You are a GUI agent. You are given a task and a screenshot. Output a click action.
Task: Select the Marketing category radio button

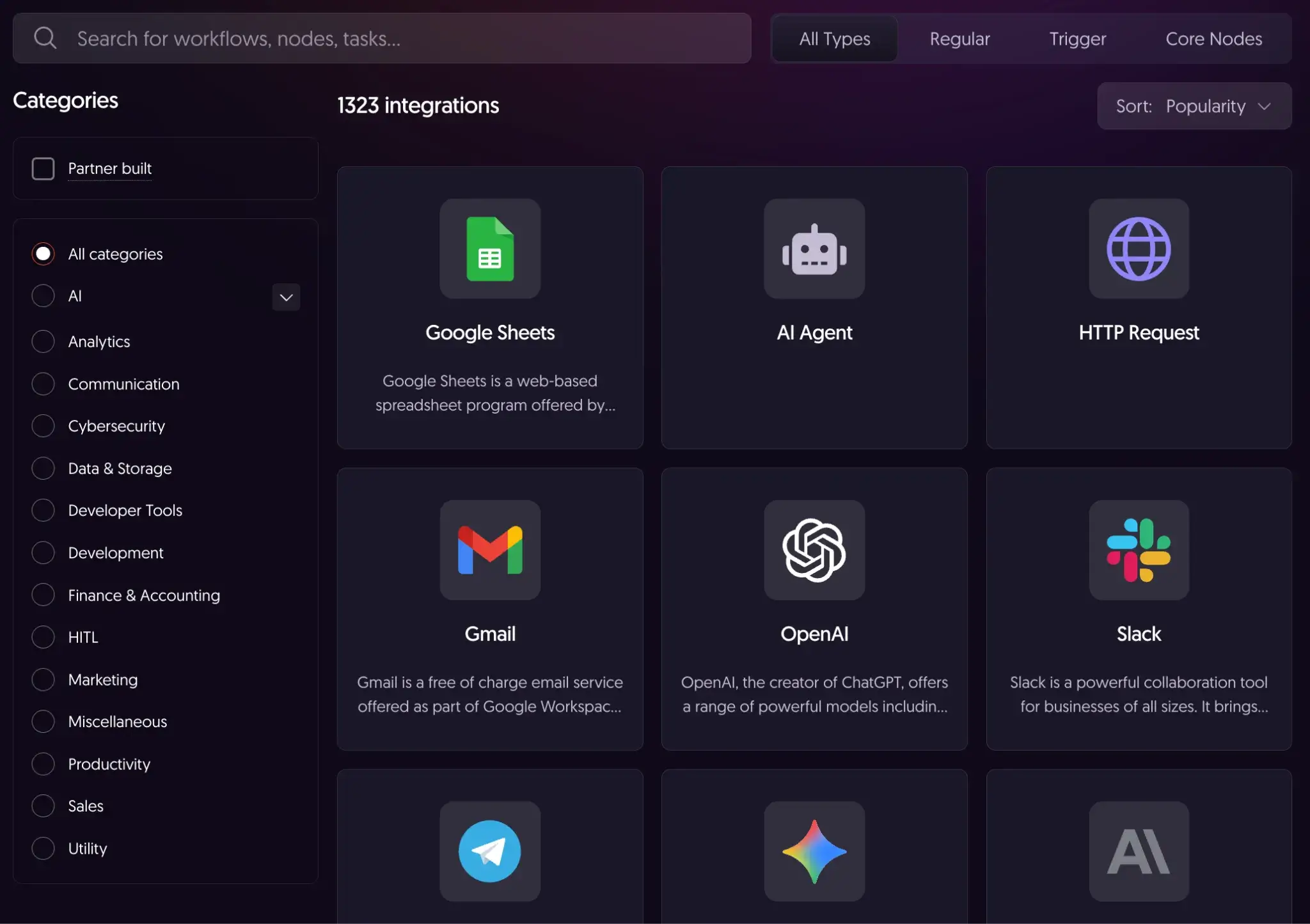(43, 679)
